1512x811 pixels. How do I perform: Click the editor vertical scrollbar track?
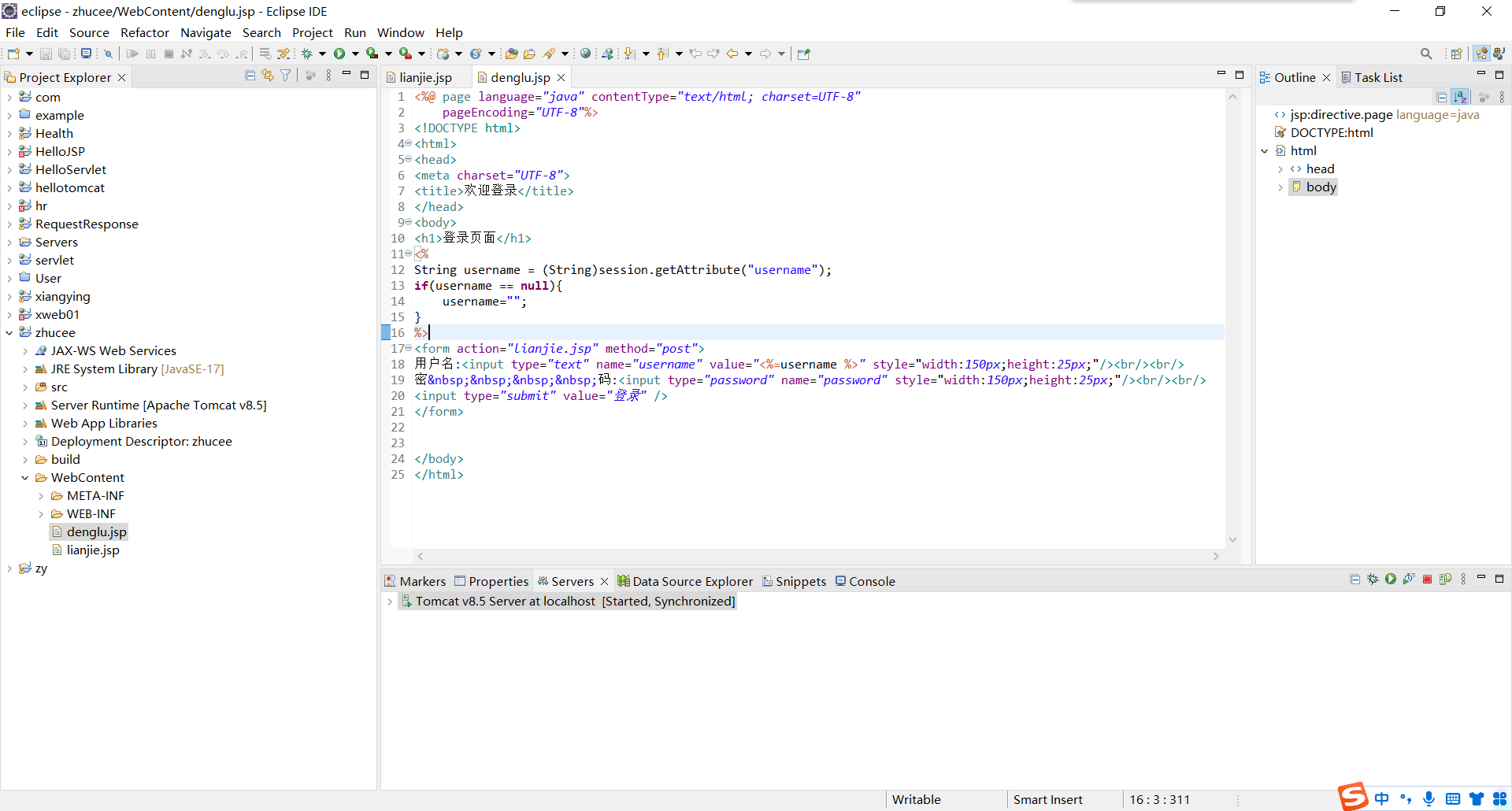click(x=1232, y=317)
